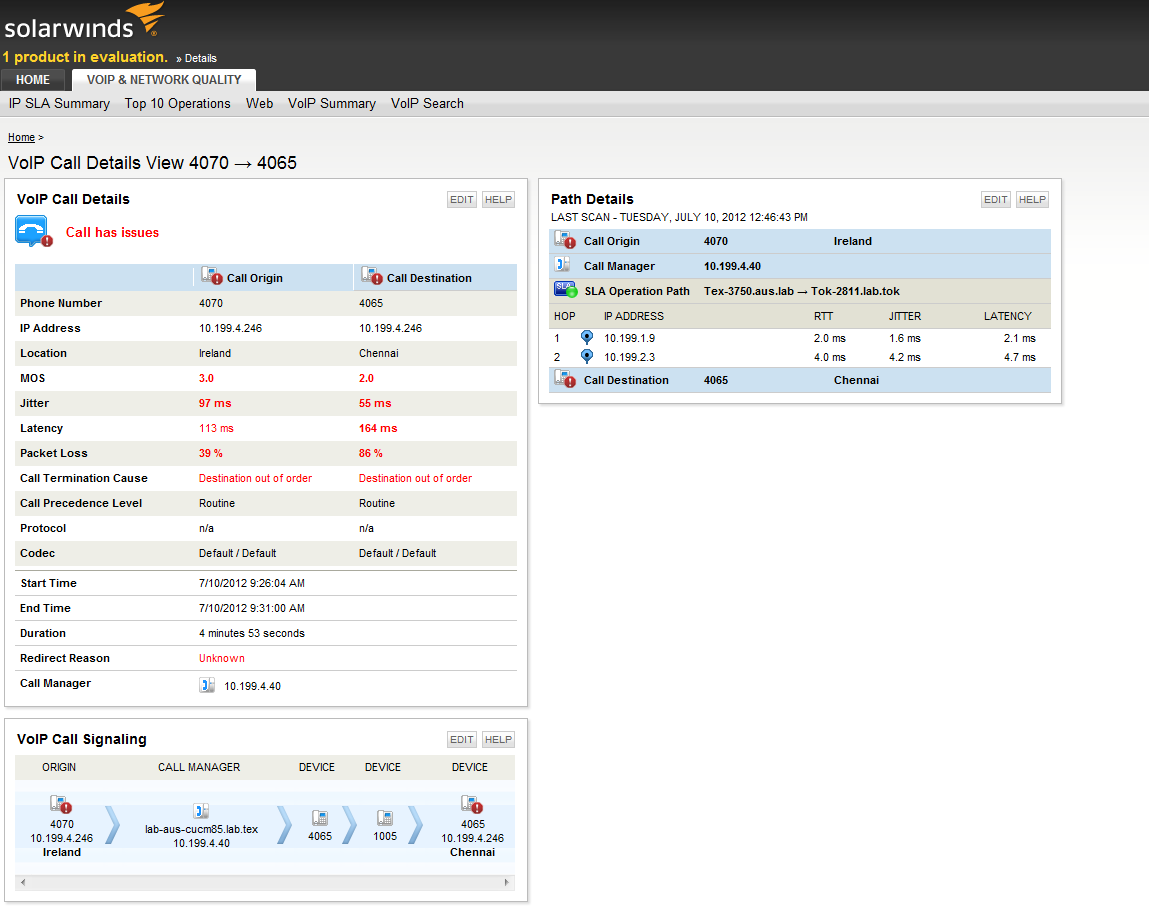Click lab-aus-cucm85.lab.tex hostname in signaling
Viewport: 1149px width, 913px height.
pyautogui.click(x=202, y=829)
